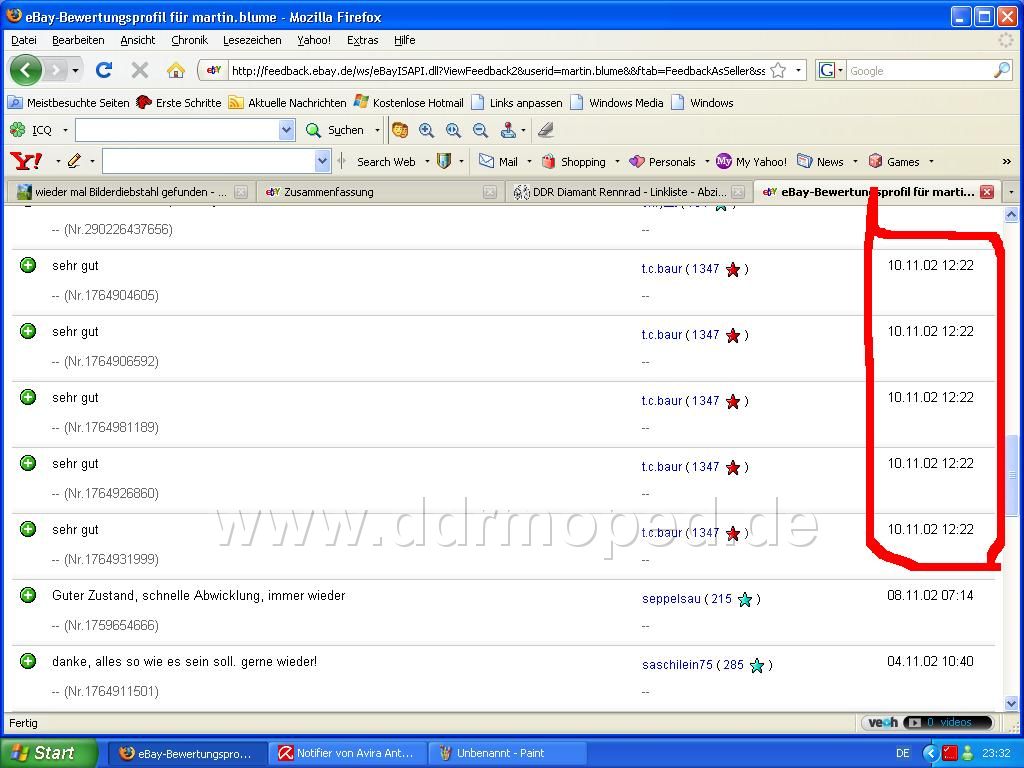
Task: Click the Windows Start button
Action: (47, 753)
